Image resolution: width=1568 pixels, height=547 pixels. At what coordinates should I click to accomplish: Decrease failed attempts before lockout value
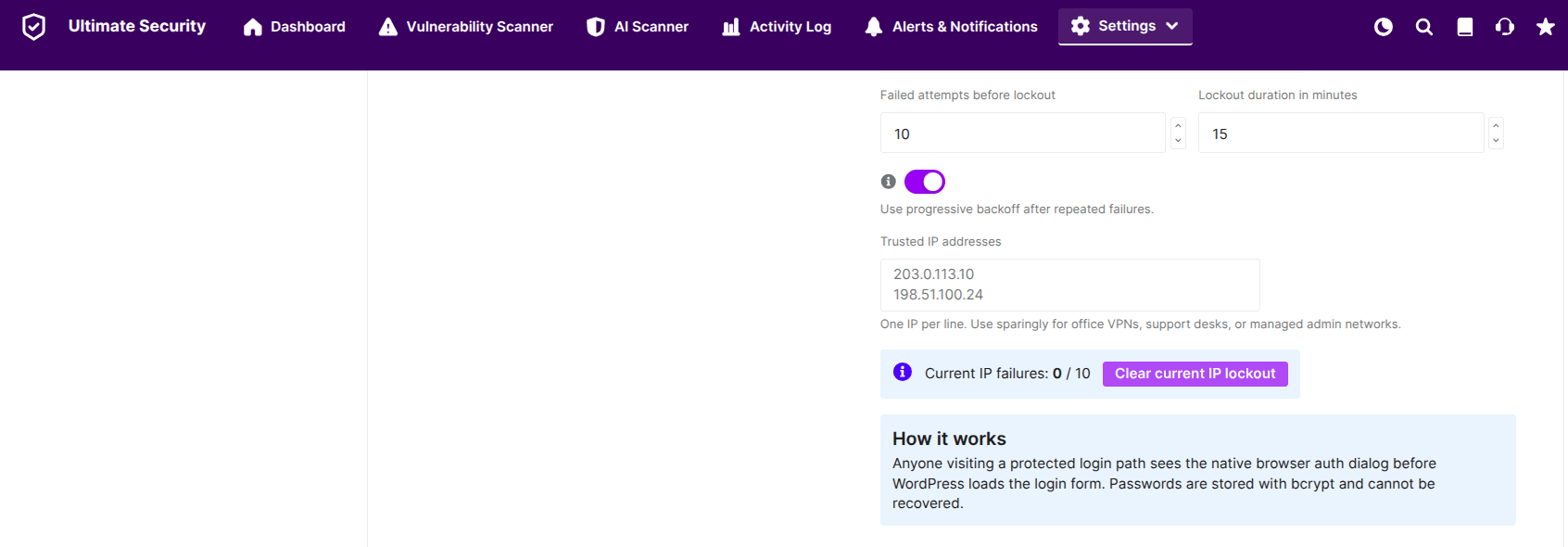click(1178, 141)
